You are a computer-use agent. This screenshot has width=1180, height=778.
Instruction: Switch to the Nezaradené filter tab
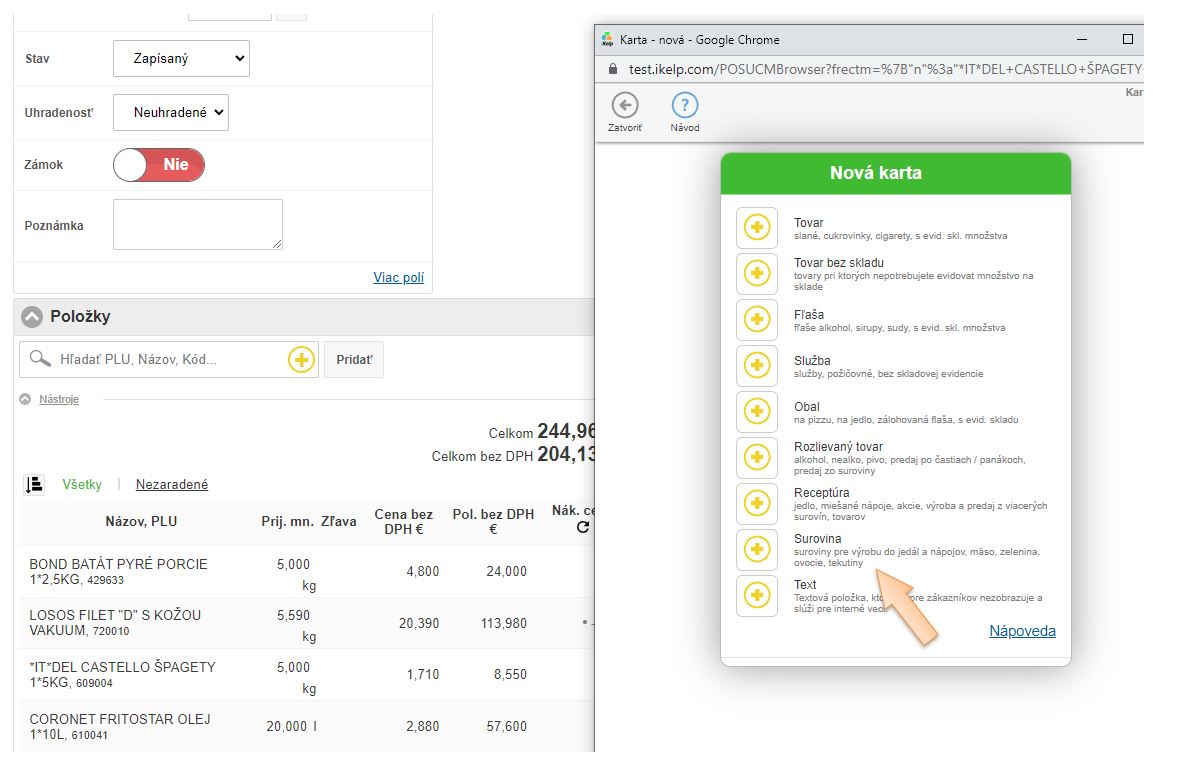(172, 485)
